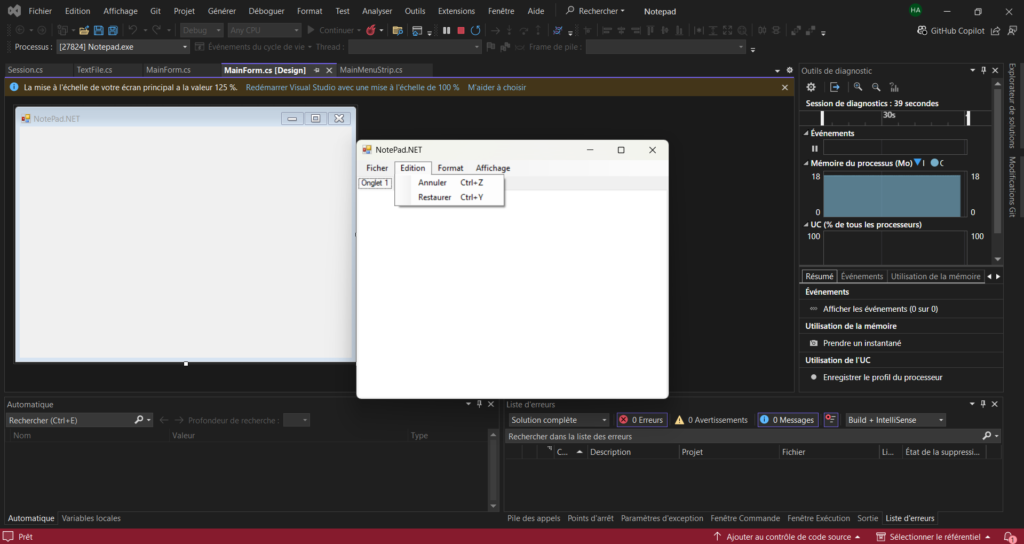Open the Solution complète dropdown

(558, 420)
